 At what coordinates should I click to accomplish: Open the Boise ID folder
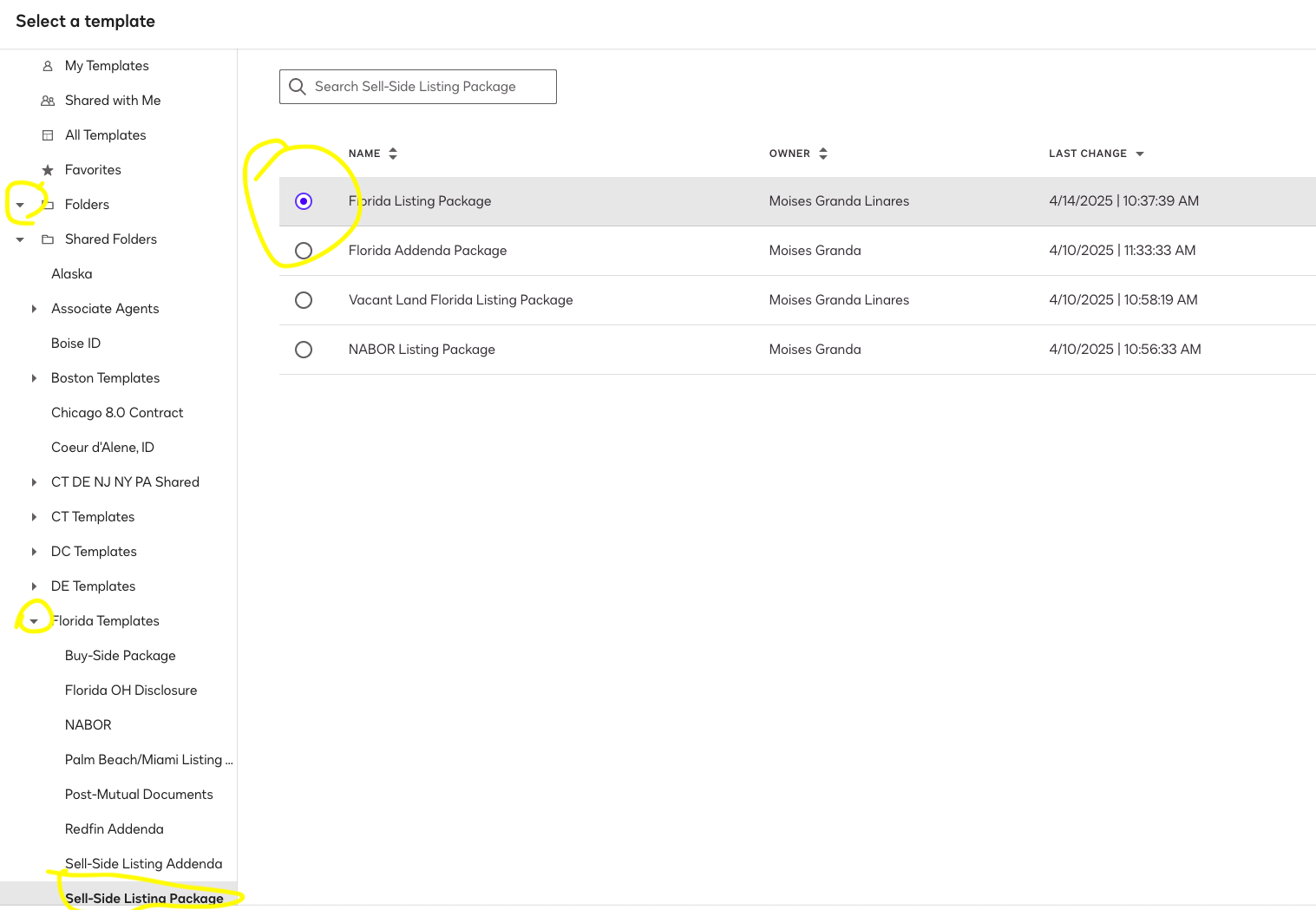pyautogui.click(x=76, y=344)
